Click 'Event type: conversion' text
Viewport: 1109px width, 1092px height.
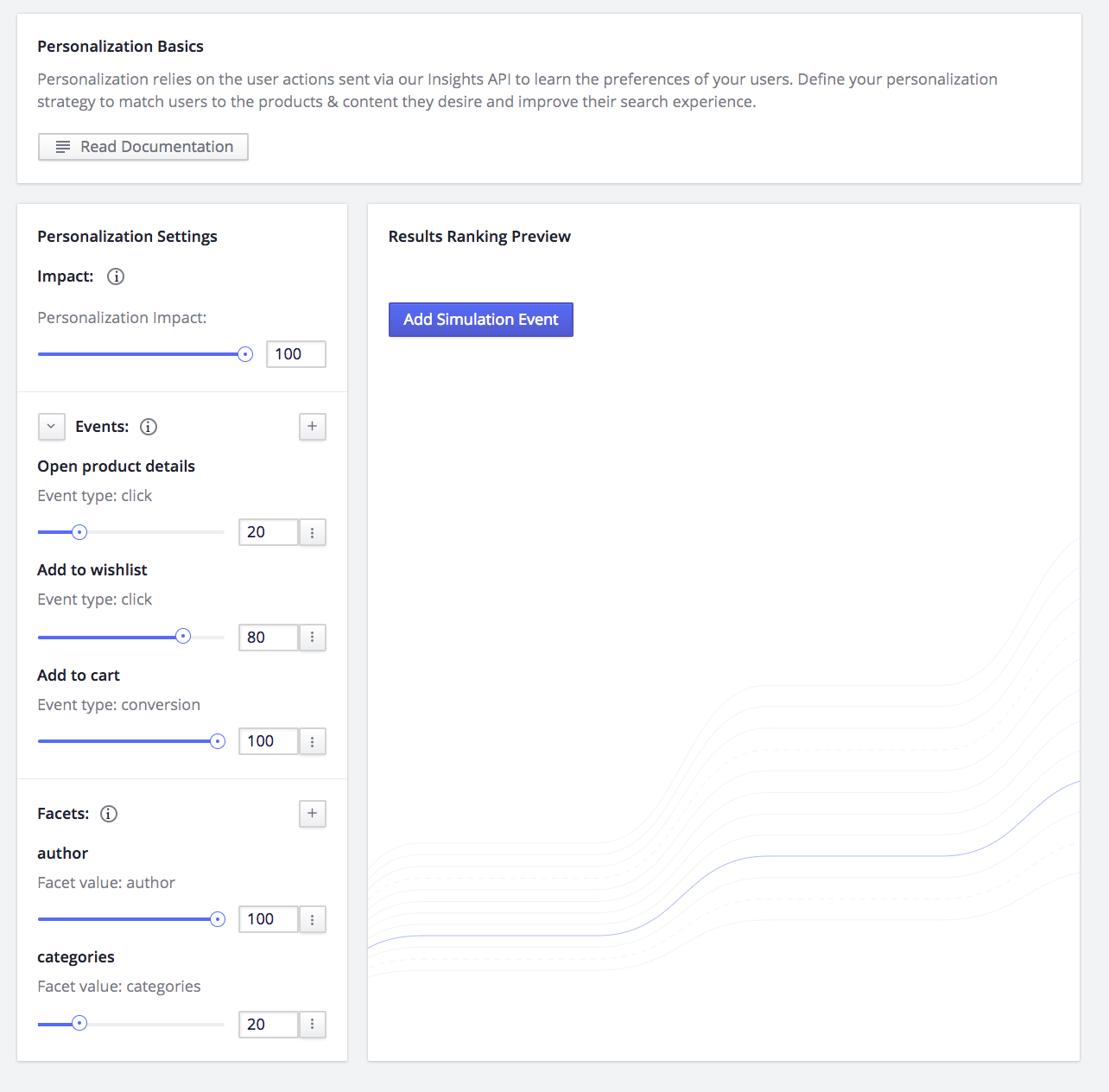pos(119,705)
